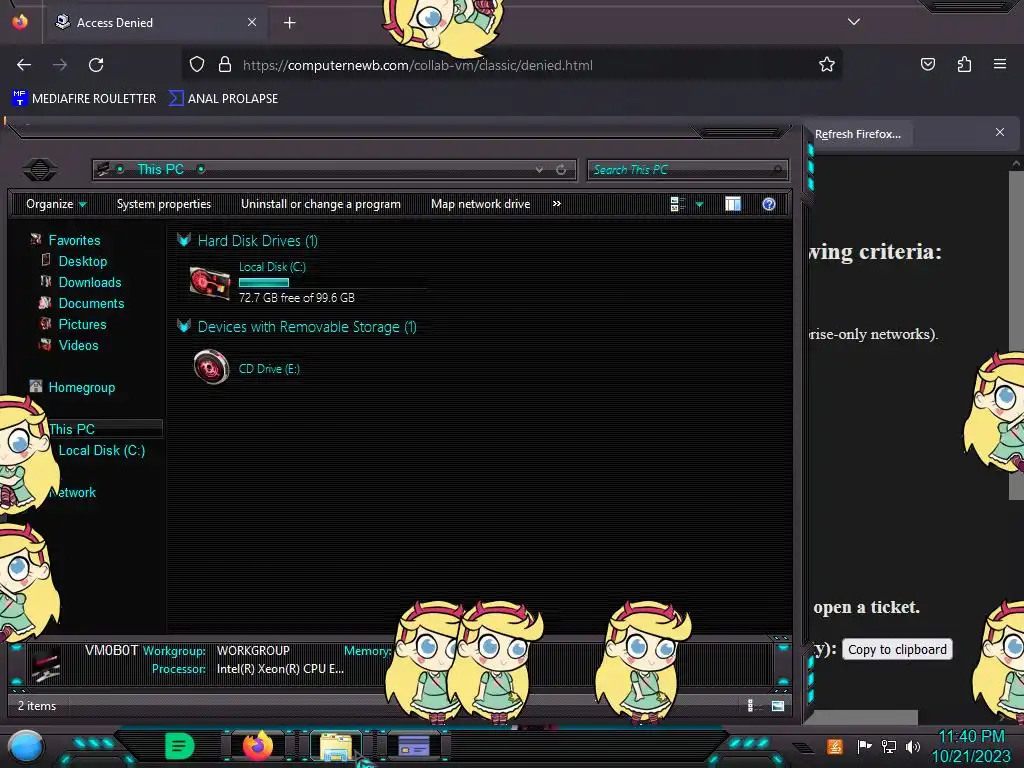Screen dimensions: 1024x768
Task: Switch to details view status icon
Action: pos(750,705)
